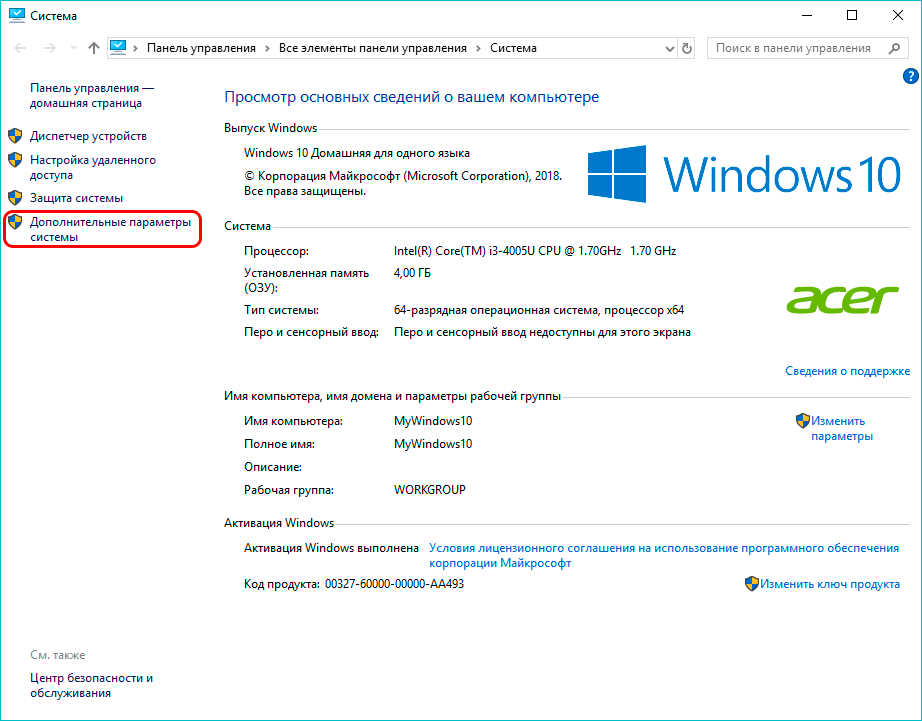Click processor value Intel Core i3-4005U
This screenshot has width=922, height=721.
click(535, 251)
